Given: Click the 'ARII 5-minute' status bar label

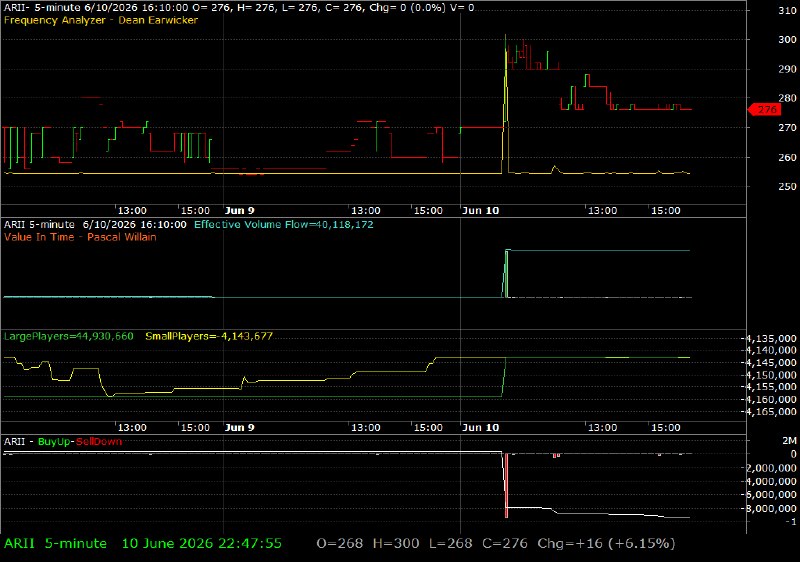Looking at the screenshot, I should point(55,544).
